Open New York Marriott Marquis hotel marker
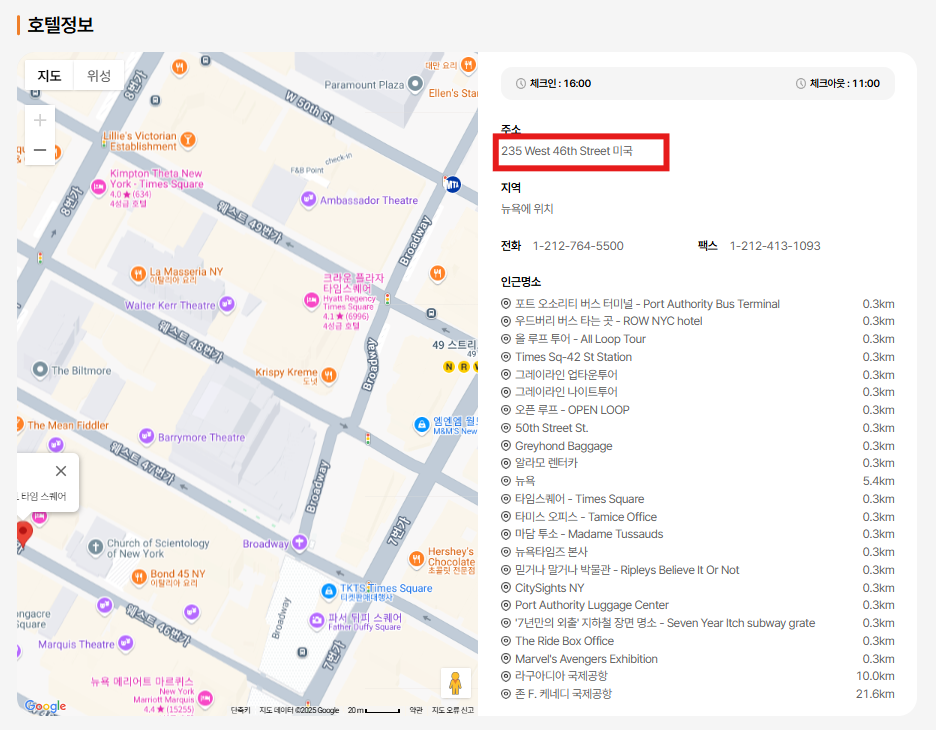Viewport: 936px width, 730px height. click(205, 698)
